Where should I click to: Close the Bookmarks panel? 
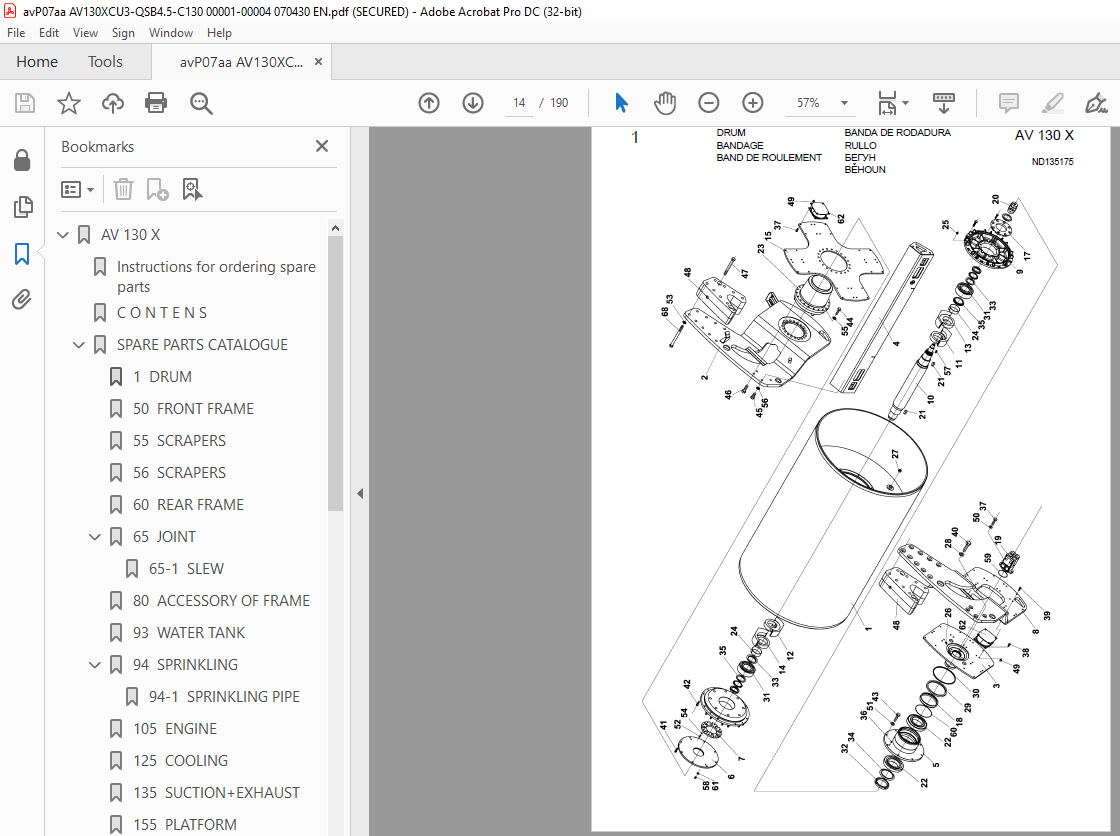pos(322,146)
